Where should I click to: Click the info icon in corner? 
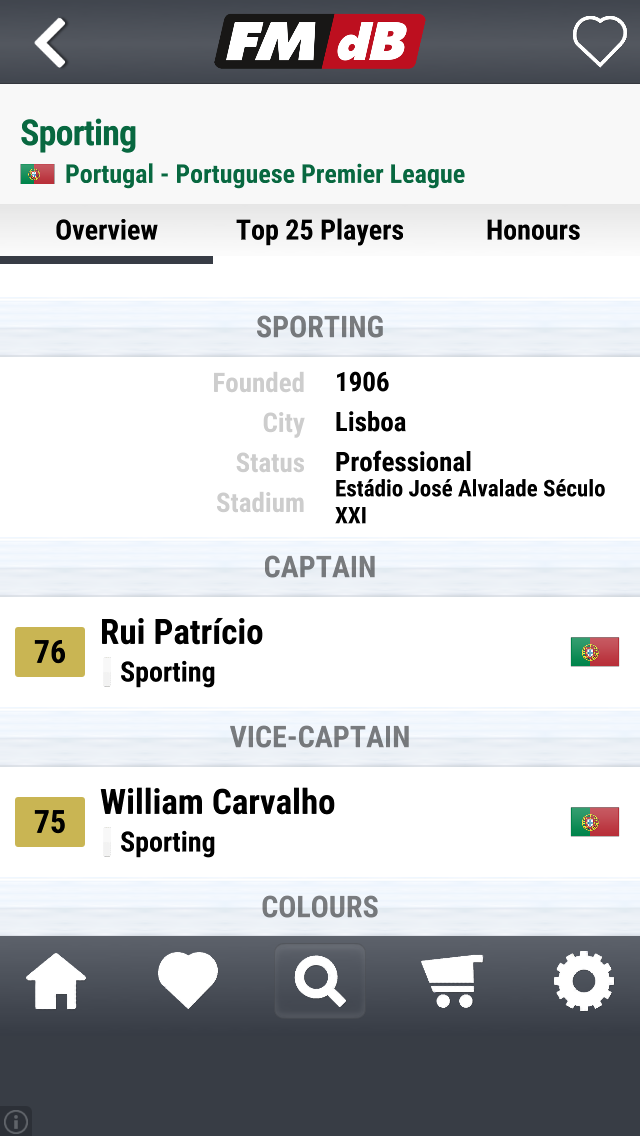(15, 1122)
